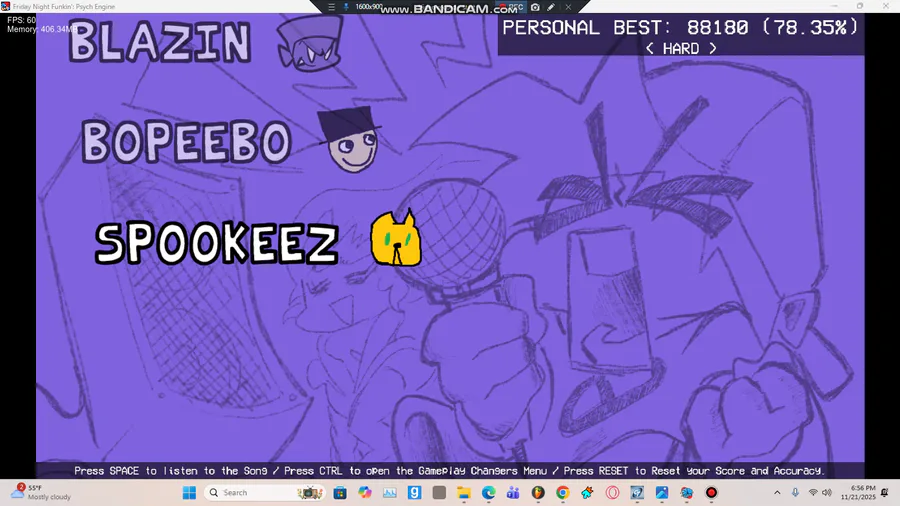Click the Bandicam microphone icon

pyautogui.click(x=346, y=7)
